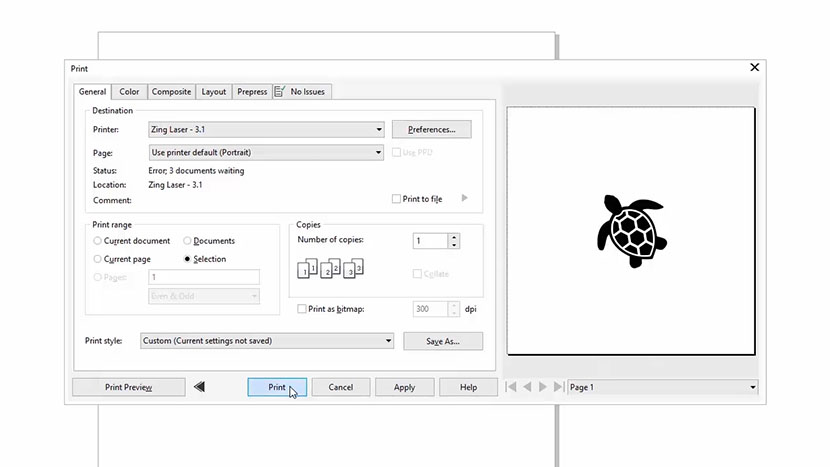830x467 pixels.
Task: Collapse the preview pane with the double-arrow icon
Action: click(200, 387)
